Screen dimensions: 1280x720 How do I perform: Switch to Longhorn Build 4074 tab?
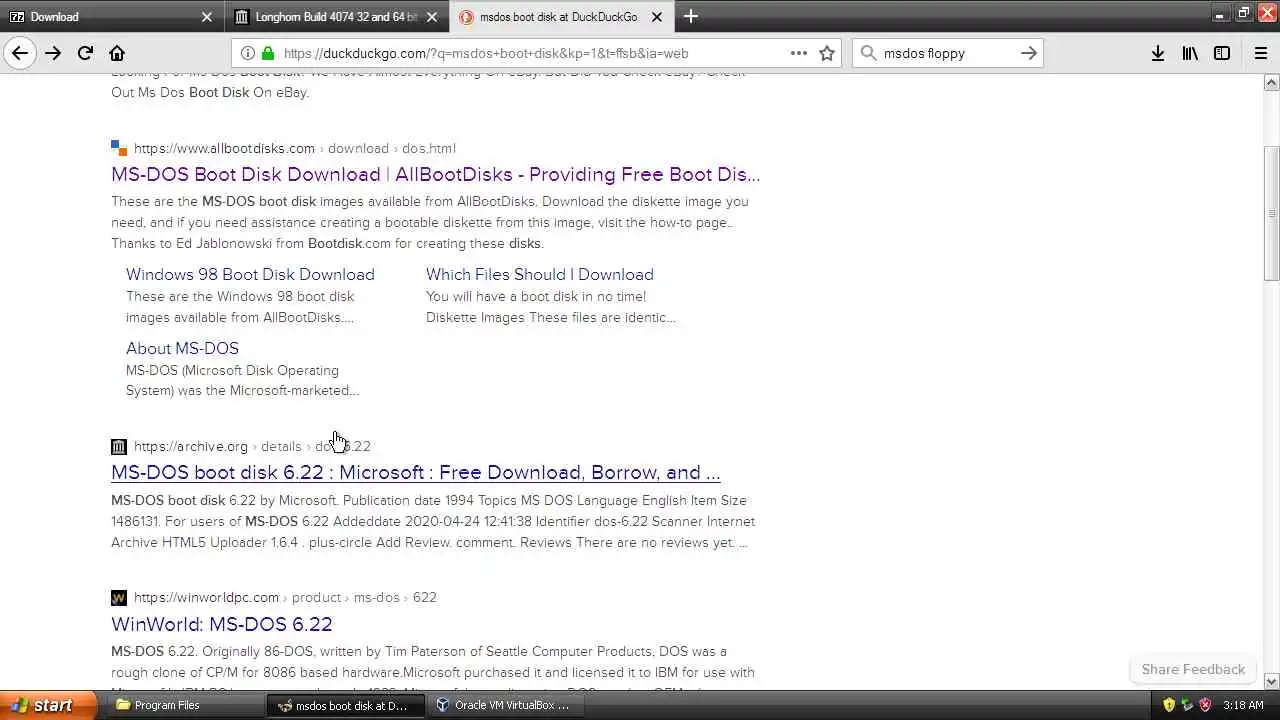pos(337,17)
